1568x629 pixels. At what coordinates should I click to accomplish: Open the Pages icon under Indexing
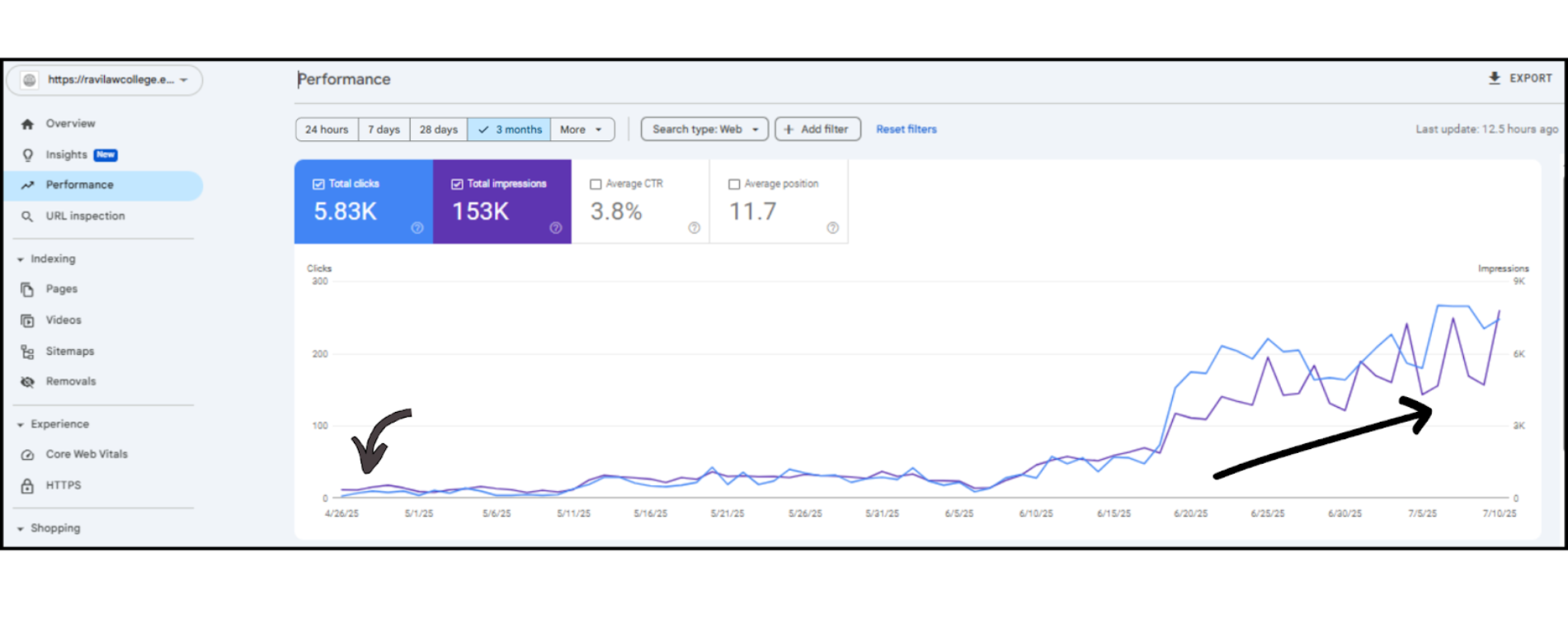[27, 290]
